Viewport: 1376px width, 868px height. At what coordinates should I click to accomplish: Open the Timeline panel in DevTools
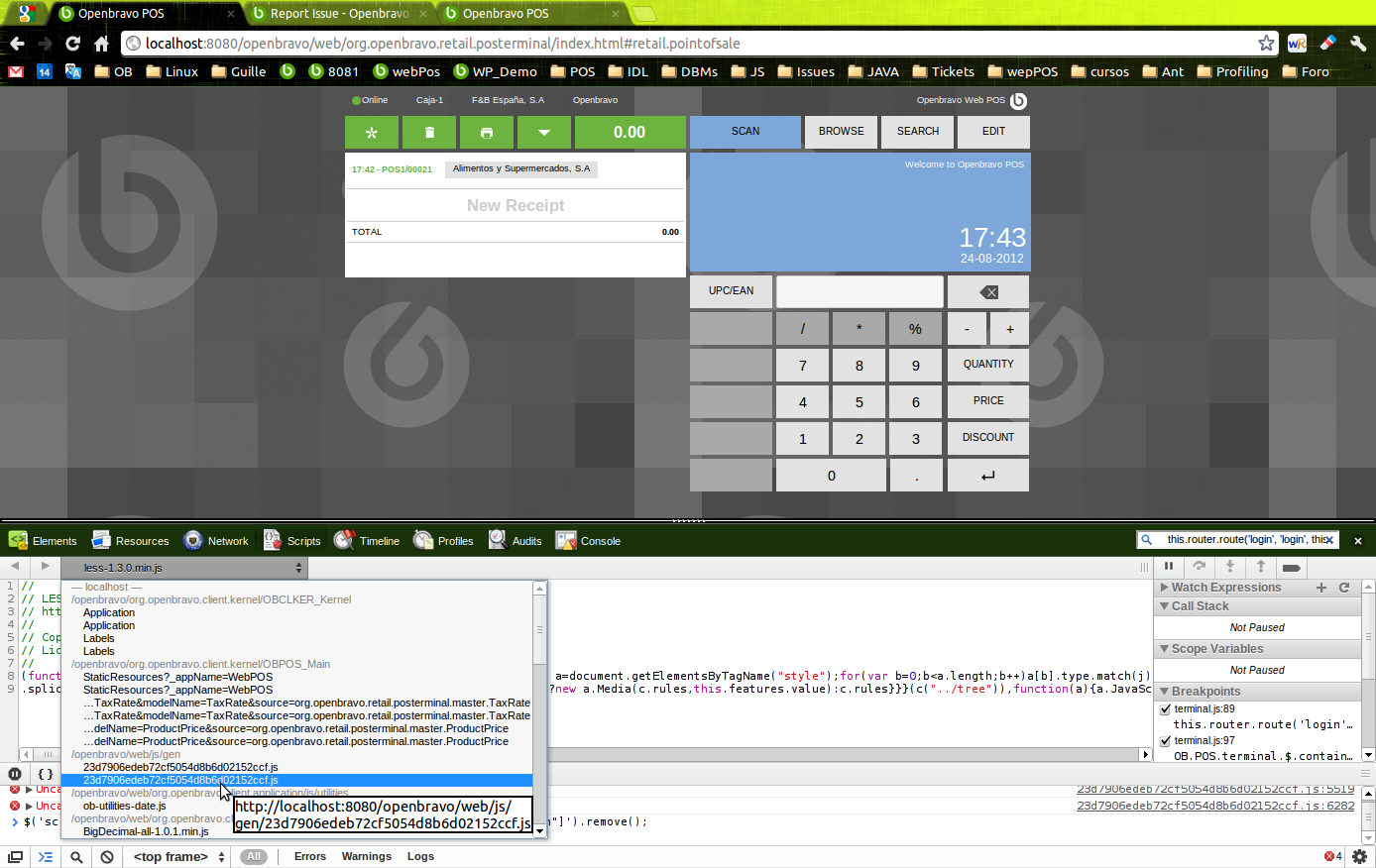pos(367,541)
